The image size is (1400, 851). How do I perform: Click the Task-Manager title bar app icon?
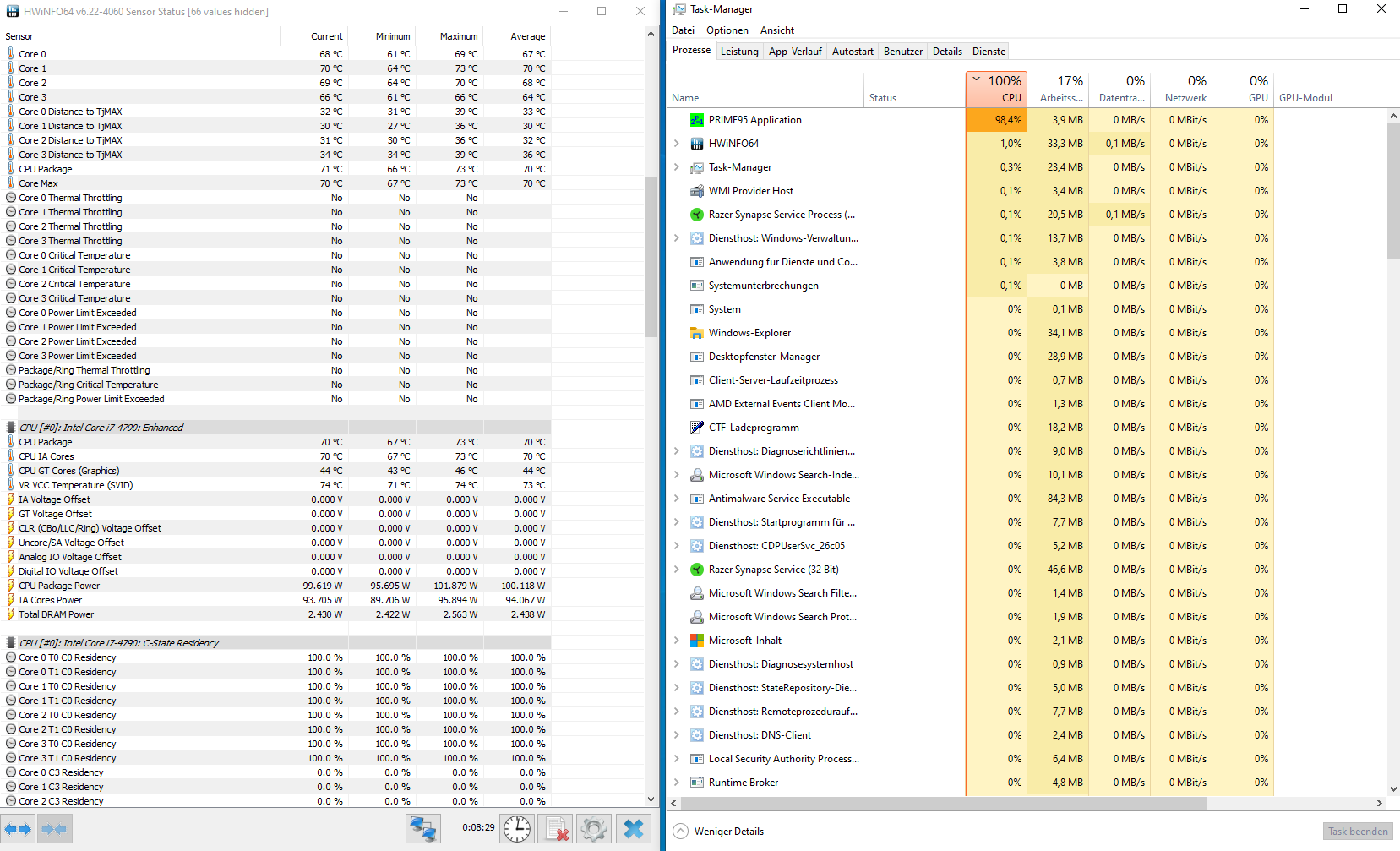(x=679, y=9)
